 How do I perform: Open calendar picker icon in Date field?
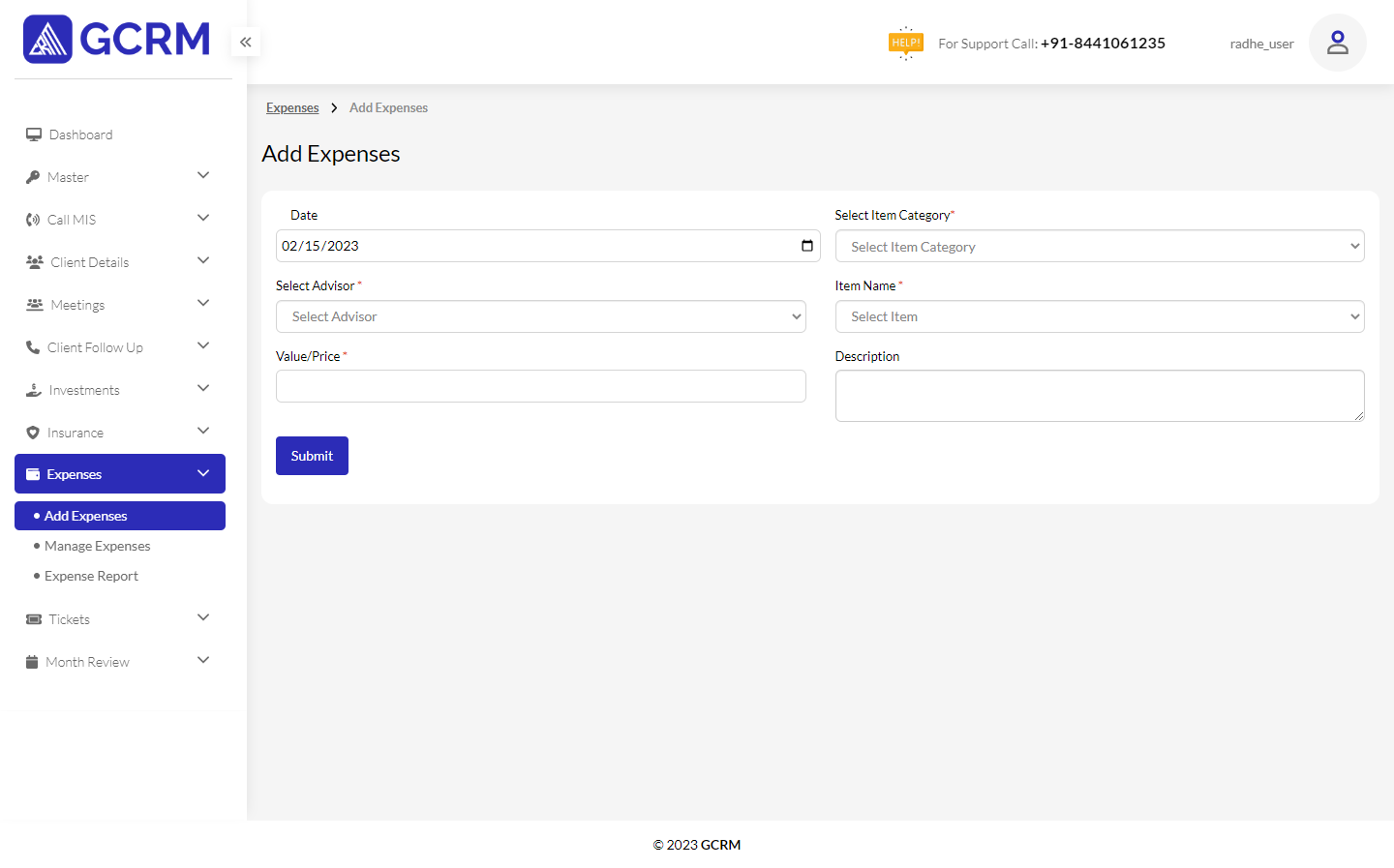pyautogui.click(x=806, y=246)
